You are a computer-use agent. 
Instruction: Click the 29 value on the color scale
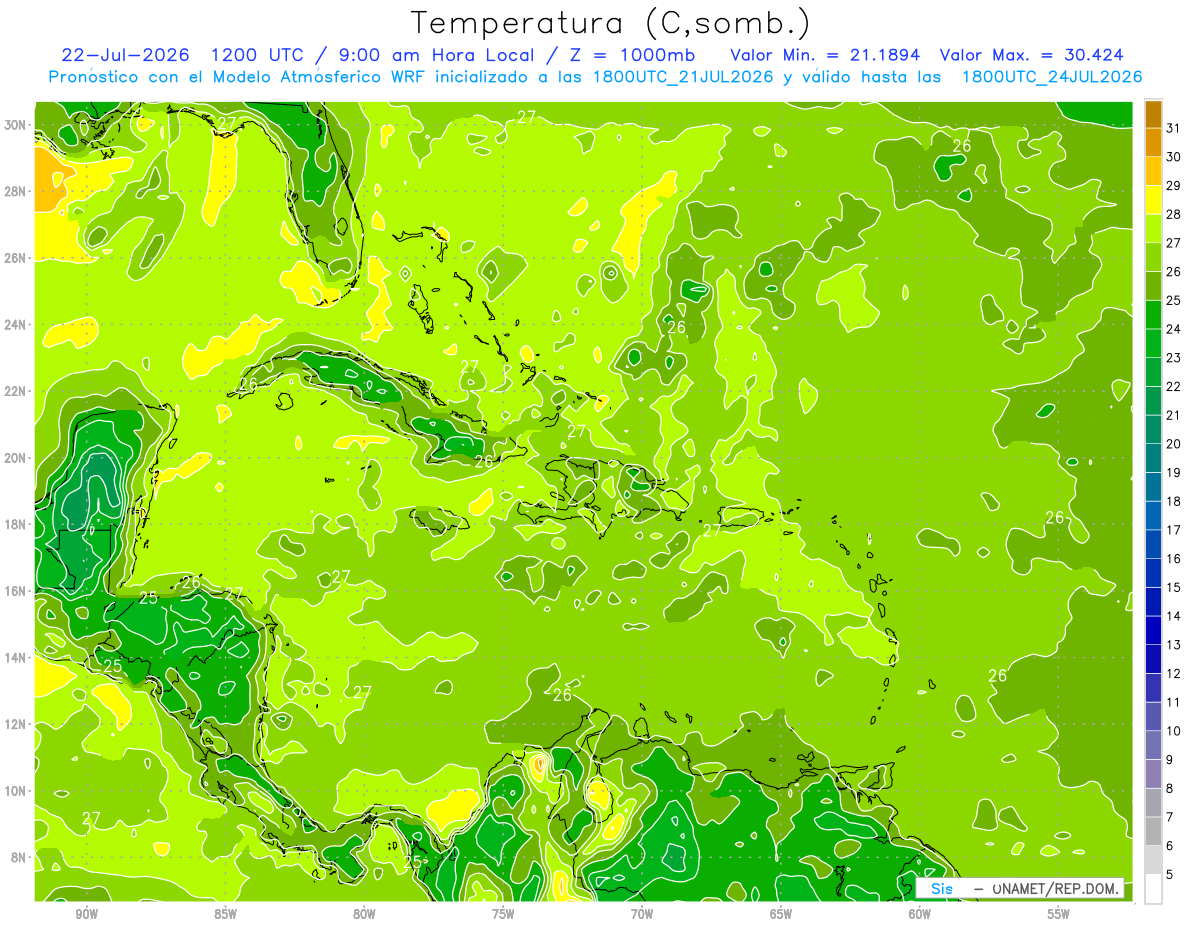tap(1174, 186)
